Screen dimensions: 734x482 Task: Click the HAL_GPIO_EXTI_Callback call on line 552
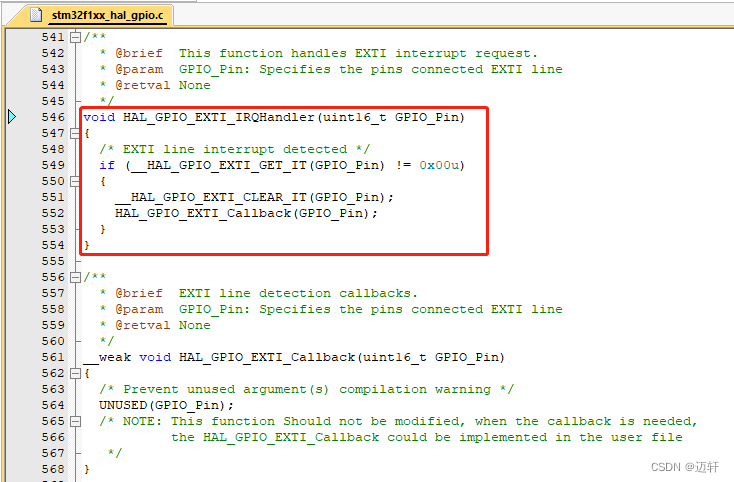pyautogui.click(x=203, y=213)
